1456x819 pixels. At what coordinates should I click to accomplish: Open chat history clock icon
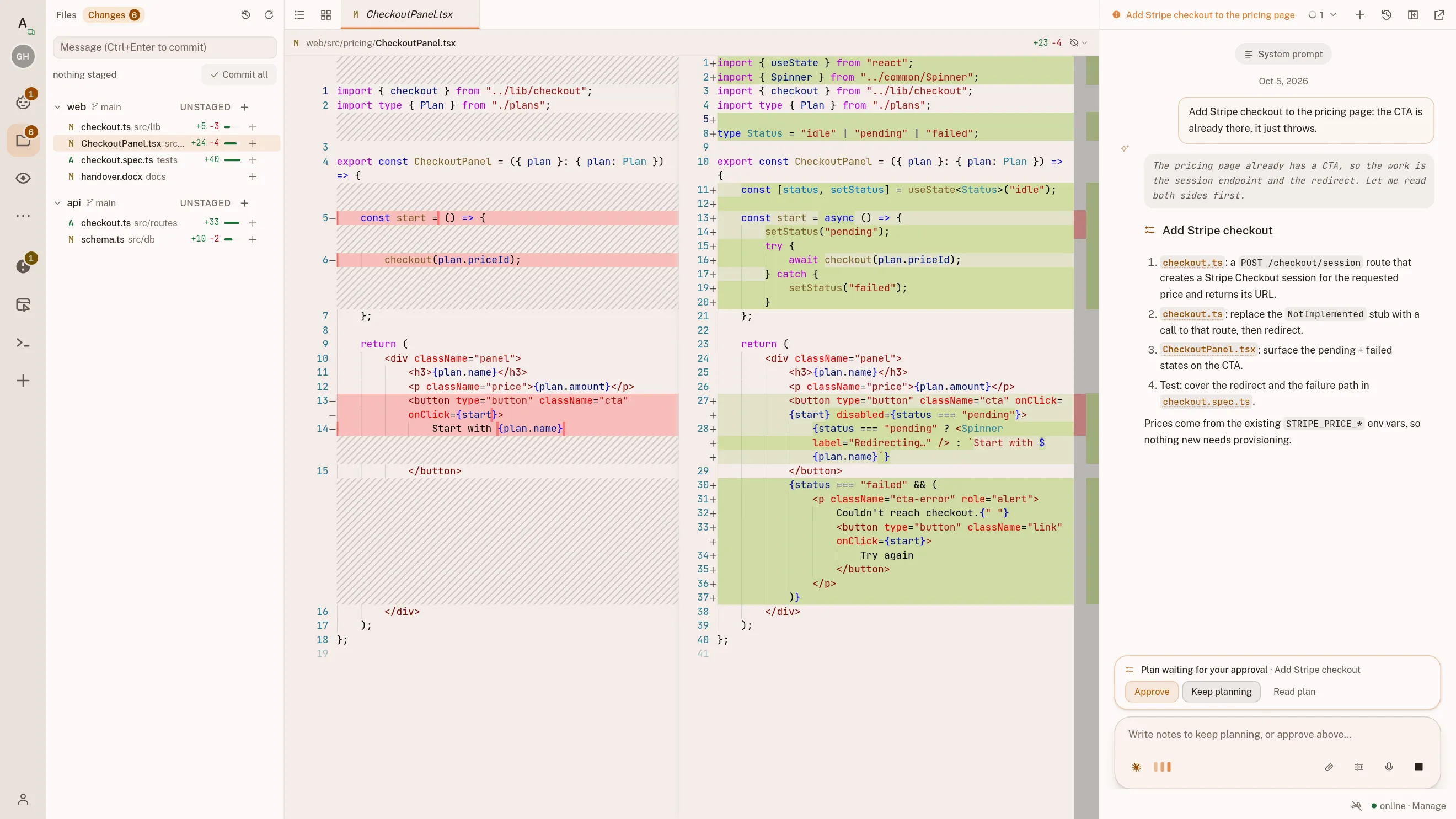(1387, 15)
